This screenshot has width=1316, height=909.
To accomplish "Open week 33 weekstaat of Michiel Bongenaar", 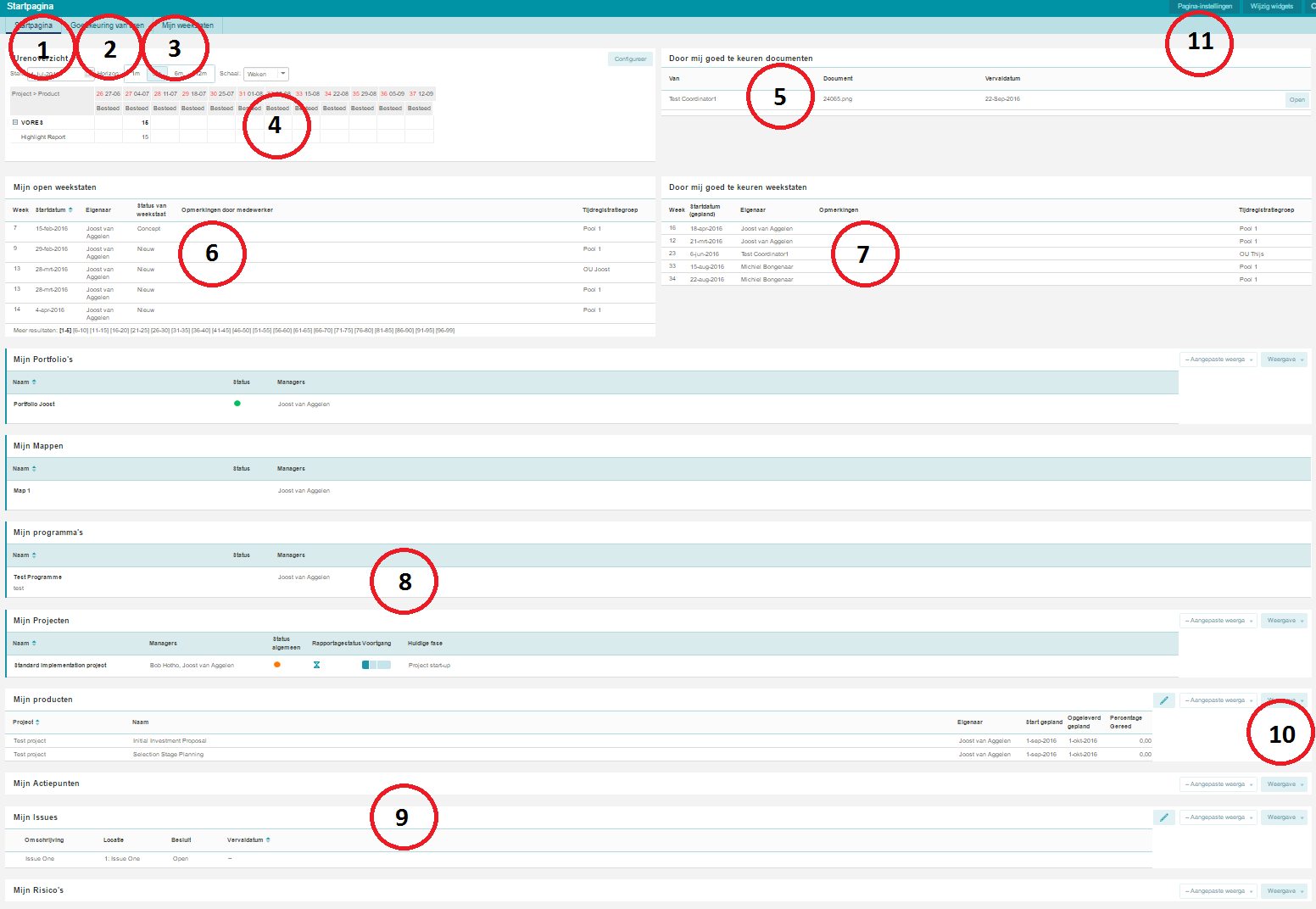I will (672, 266).
